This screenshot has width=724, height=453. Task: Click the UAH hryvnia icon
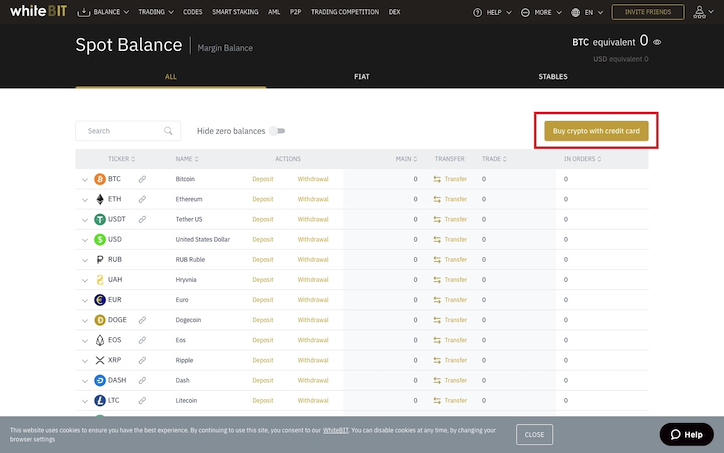point(100,279)
